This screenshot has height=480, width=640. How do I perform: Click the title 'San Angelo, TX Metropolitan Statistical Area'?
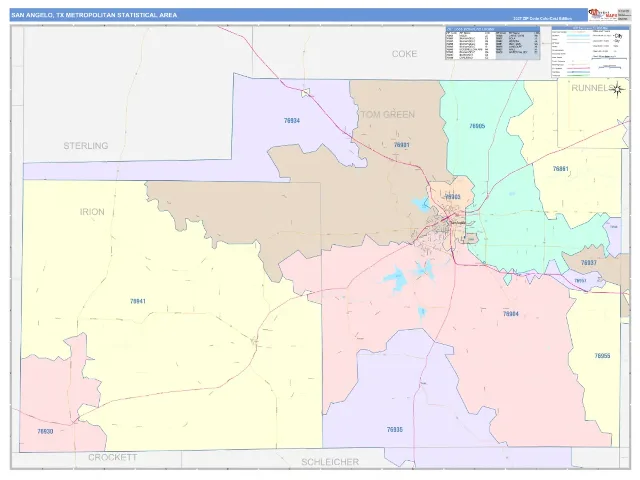click(x=94, y=15)
